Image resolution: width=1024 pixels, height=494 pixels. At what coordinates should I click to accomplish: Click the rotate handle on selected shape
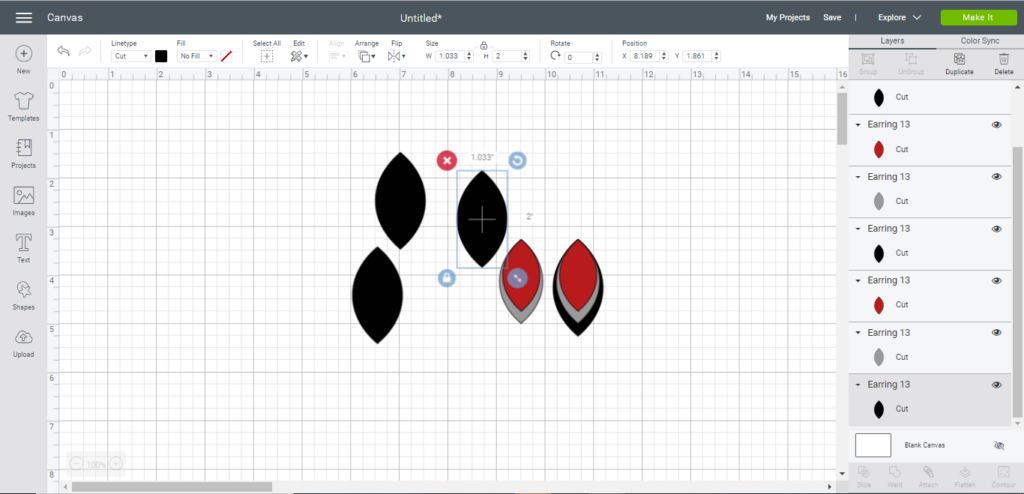[x=517, y=160]
